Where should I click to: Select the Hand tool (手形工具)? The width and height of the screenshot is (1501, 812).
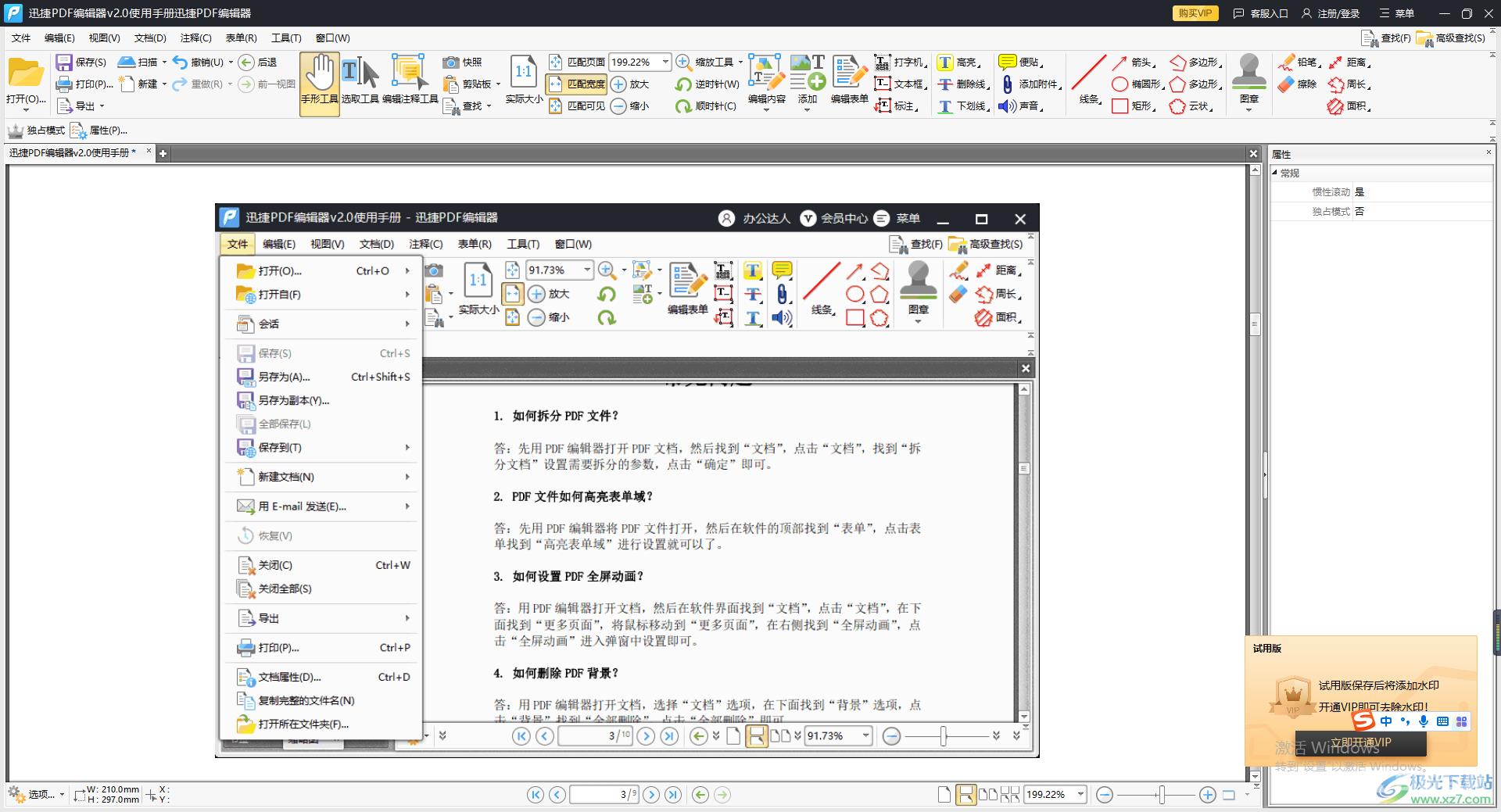point(320,82)
